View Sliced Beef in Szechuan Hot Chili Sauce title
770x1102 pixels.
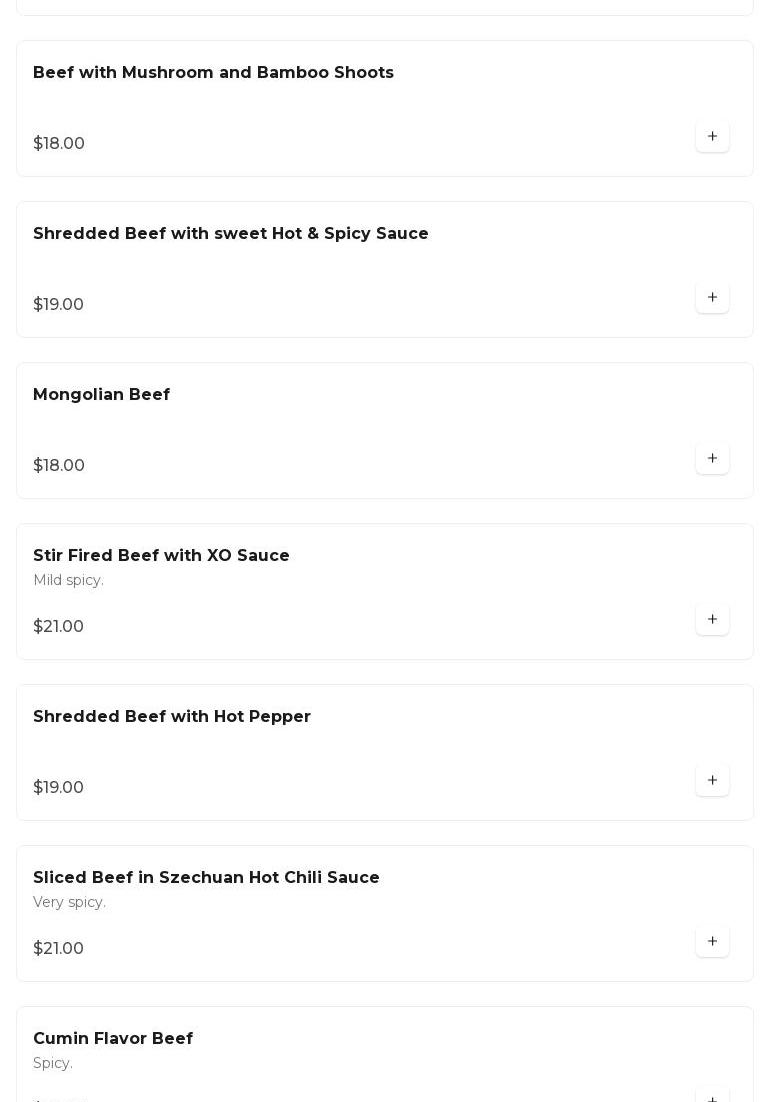tap(206, 878)
